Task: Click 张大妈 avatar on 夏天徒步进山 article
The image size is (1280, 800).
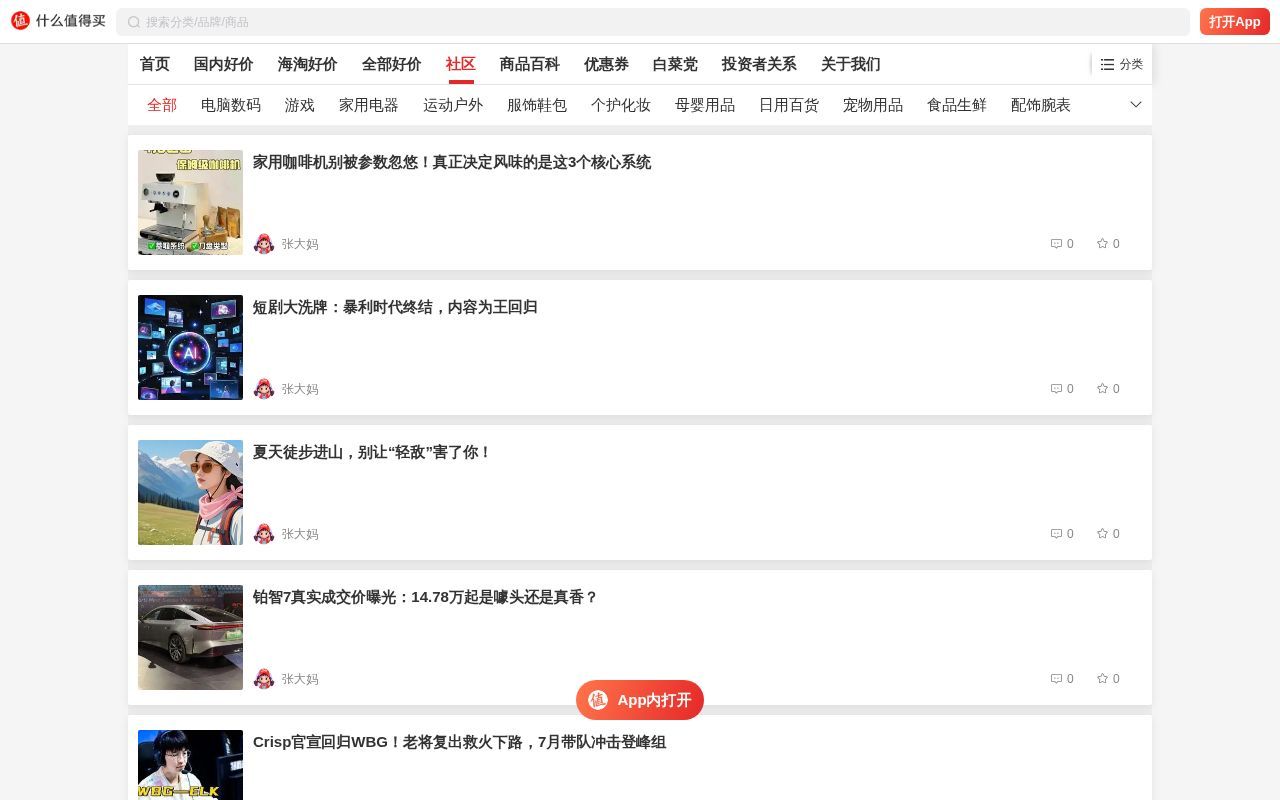Action: point(264,534)
